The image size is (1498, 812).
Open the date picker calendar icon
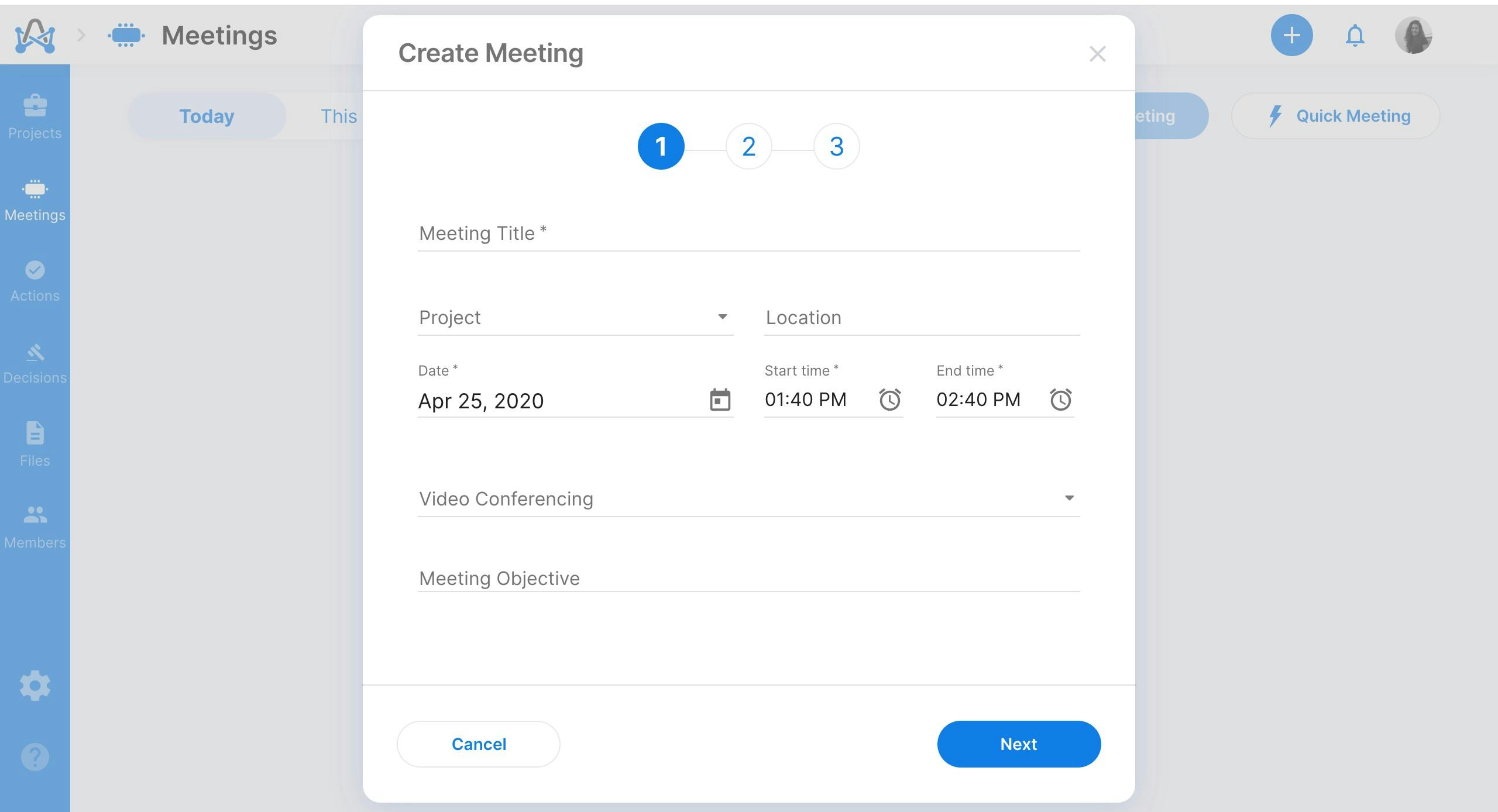[x=720, y=401]
